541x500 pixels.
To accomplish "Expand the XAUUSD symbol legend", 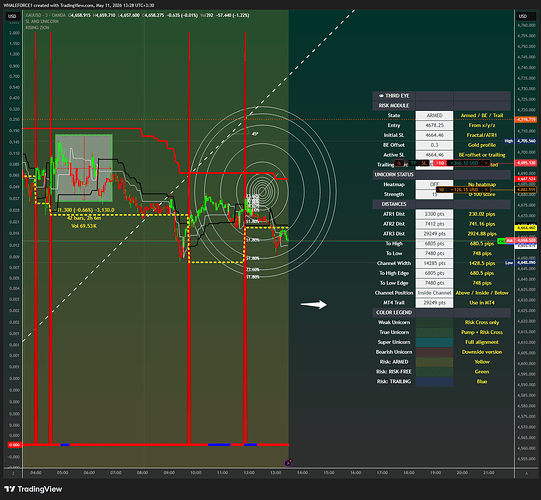I will [x=46, y=15].
